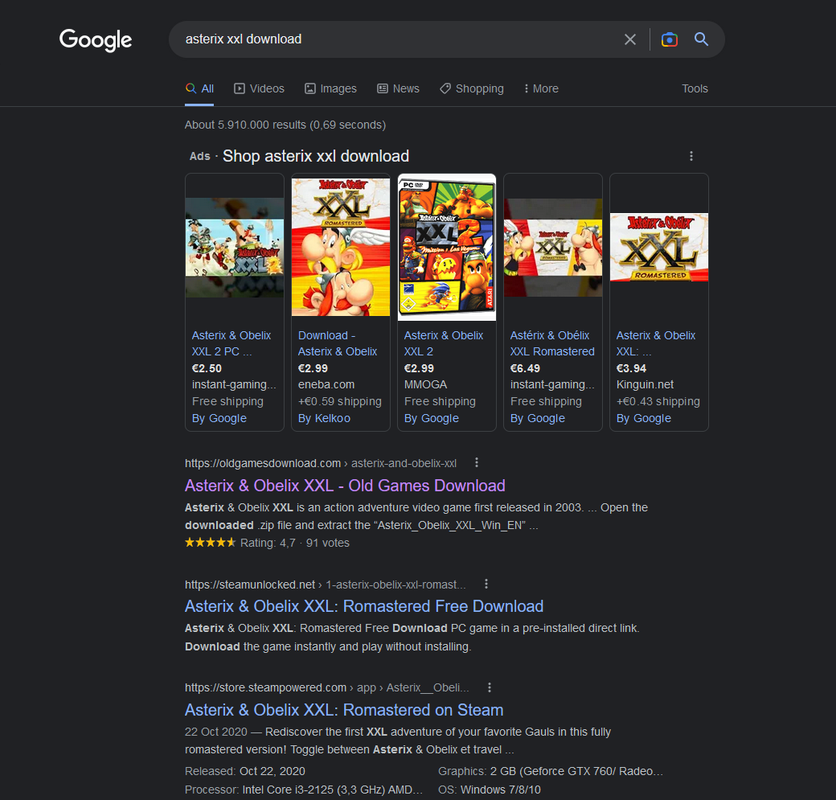
Task: Open Asterix & Obelix XXL - Old Games Download
Action: 345,485
